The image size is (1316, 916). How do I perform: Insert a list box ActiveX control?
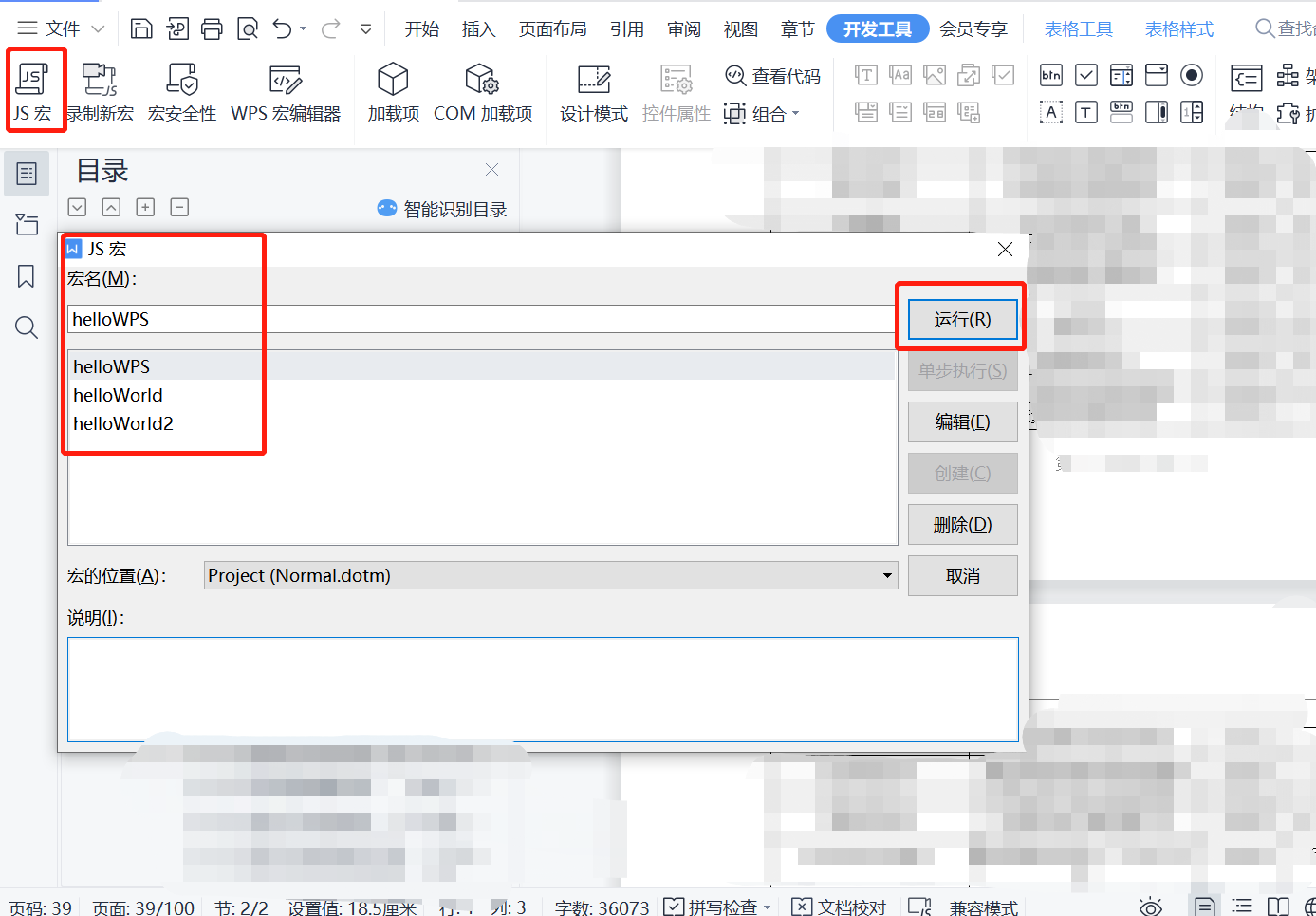click(x=1121, y=75)
